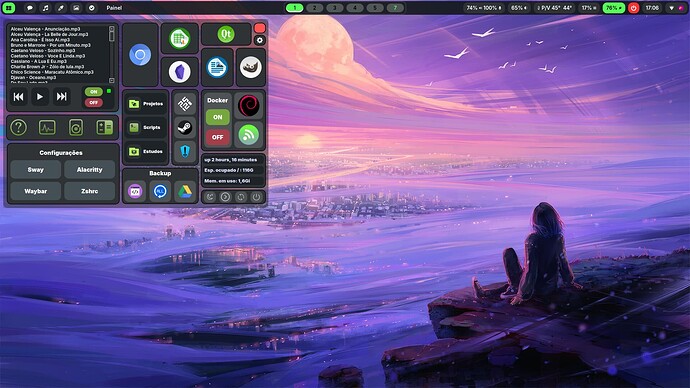The image size is (690, 388).
Task: Open the Zshrc configuration
Action: point(89,191)
